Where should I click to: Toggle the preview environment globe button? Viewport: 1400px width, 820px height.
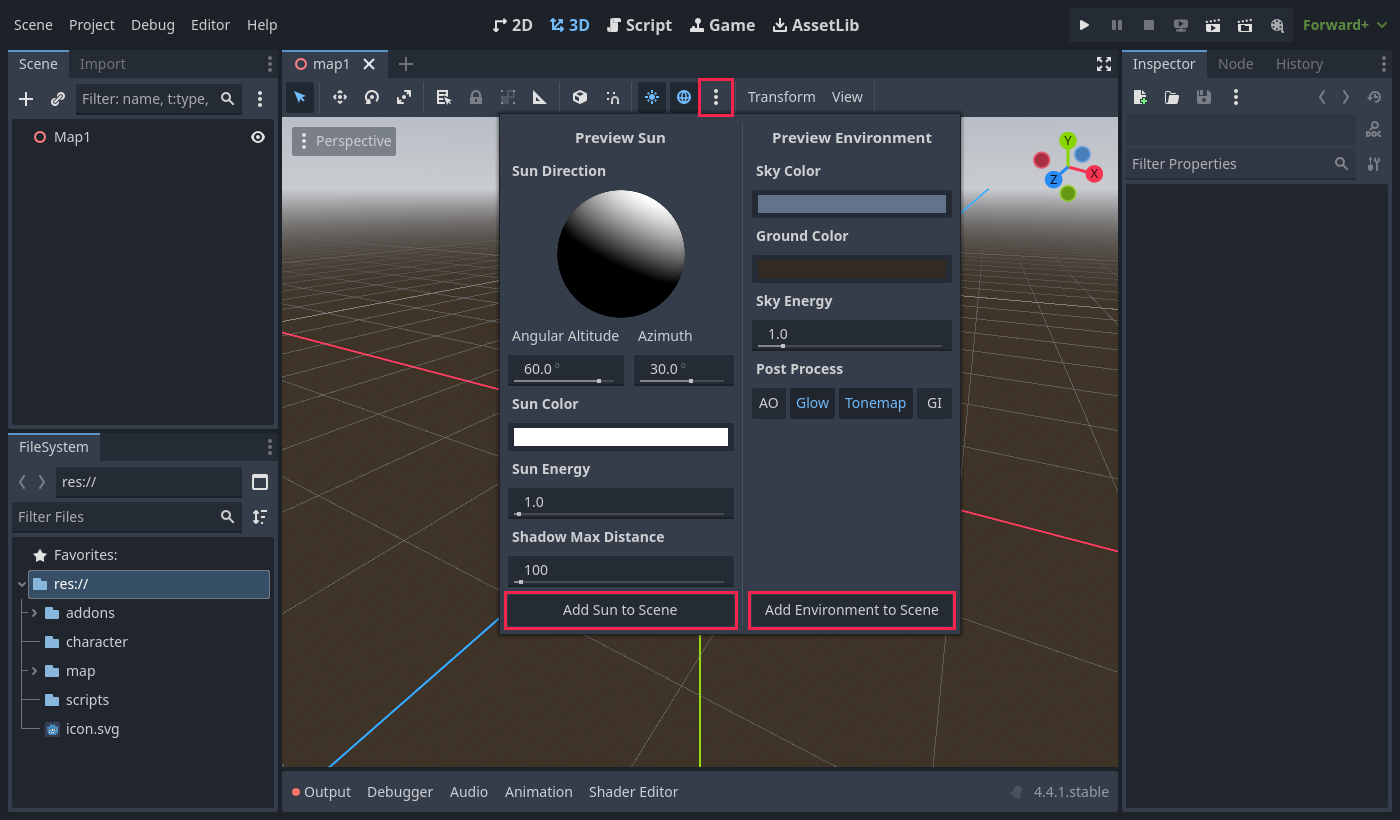pos(684,97)
